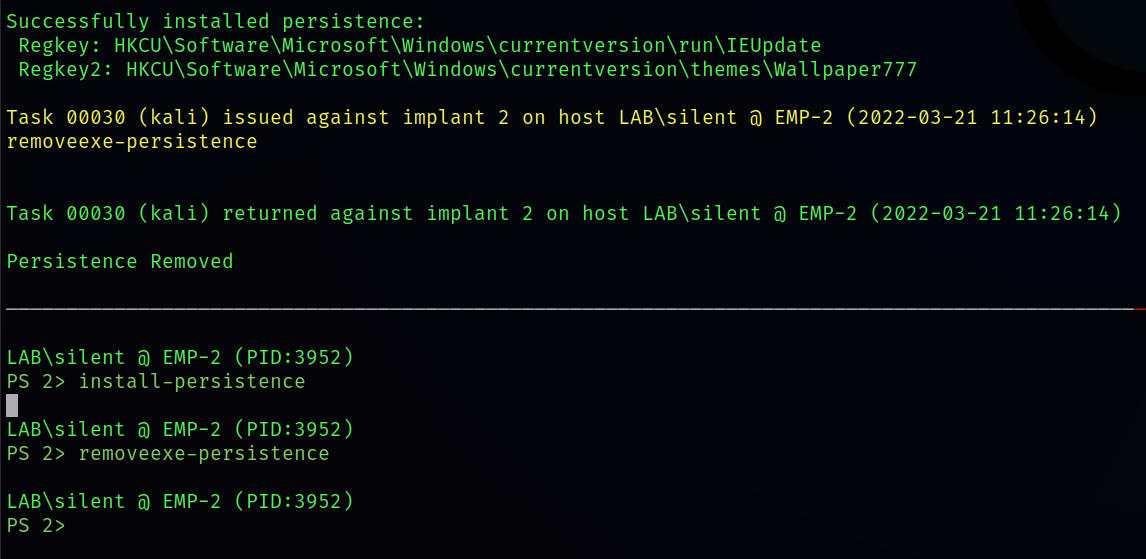Click the yellow removeexe-persistence task text
This screenshot has width=1146, height=559.
[132, 141]
